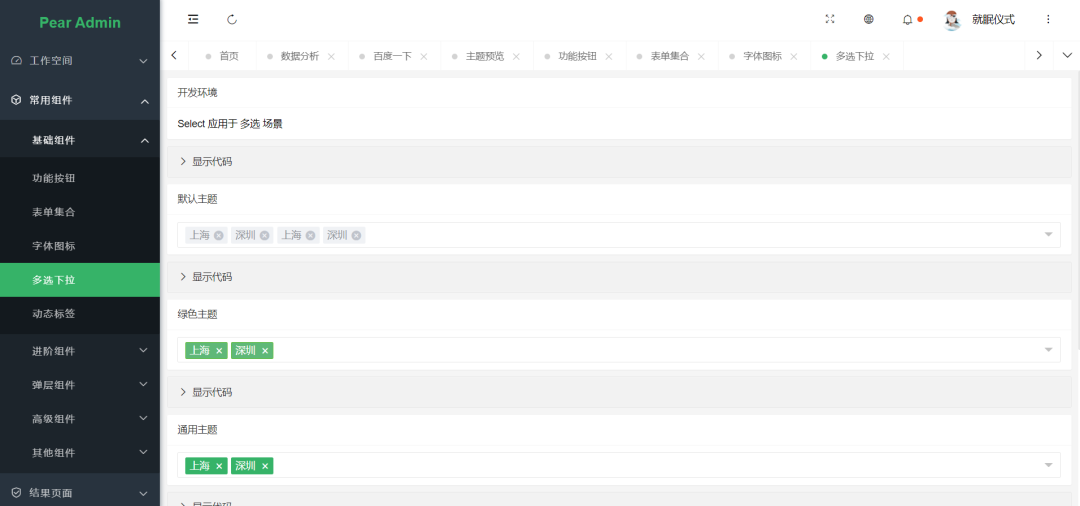Collapse the sidebar with the menu fold icon

click(x=193, y=19)
